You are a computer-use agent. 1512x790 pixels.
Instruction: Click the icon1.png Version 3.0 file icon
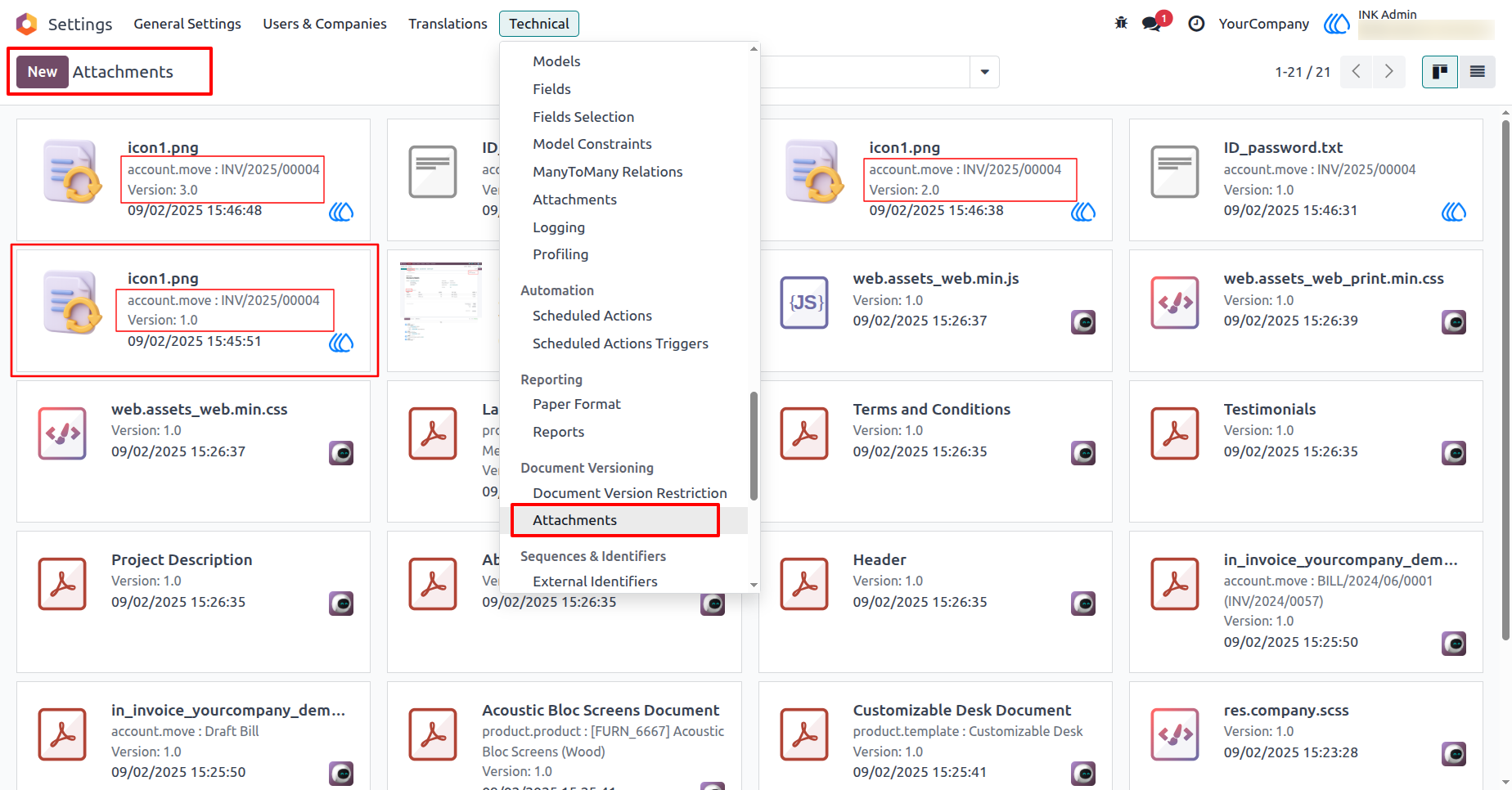[x=72, y=171]
